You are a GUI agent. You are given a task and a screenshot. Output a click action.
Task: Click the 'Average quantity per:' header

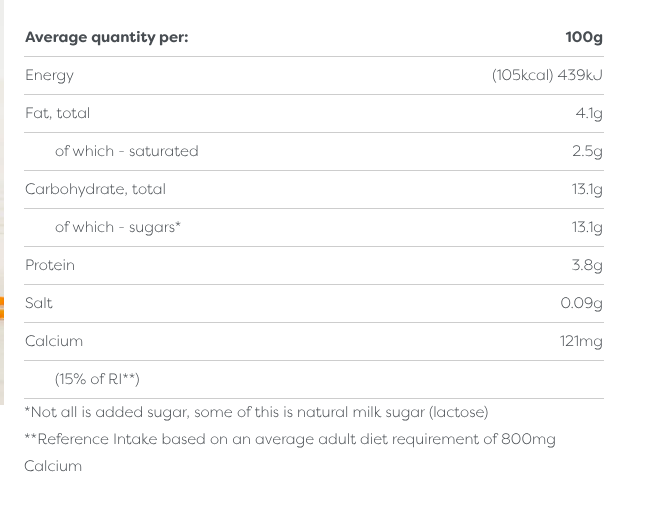106,37
